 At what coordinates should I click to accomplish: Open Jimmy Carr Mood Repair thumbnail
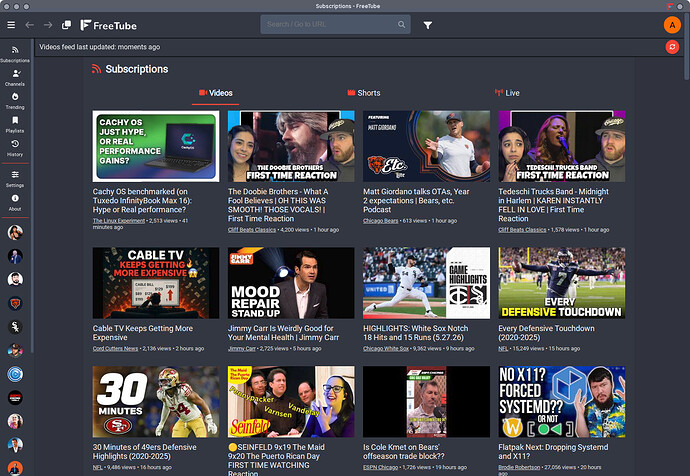291,283
